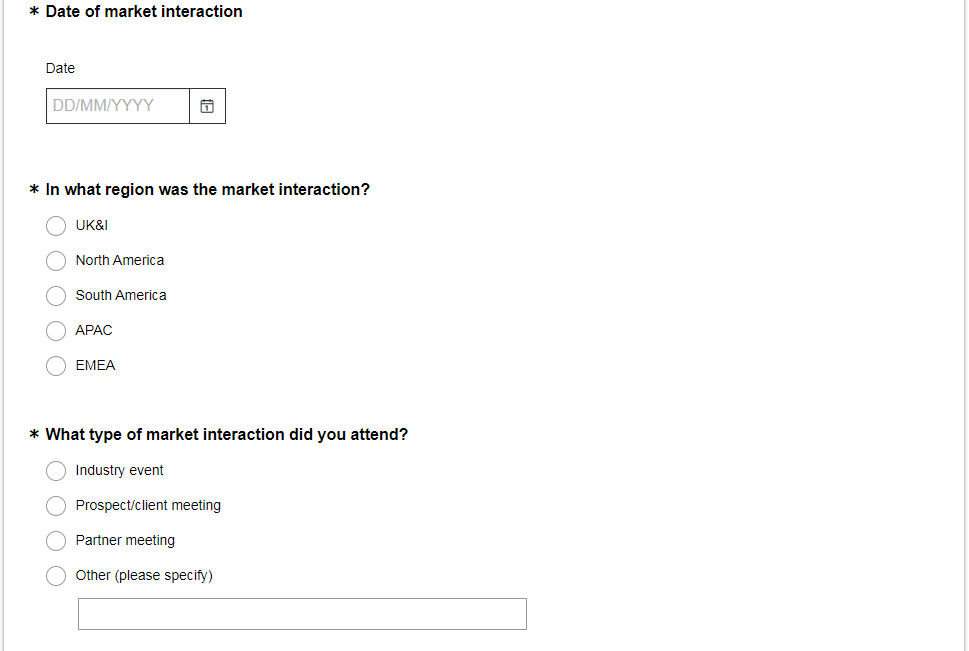The image size is (969, 651).
Task: Select the UK&I region option
Action: click(56, 226)
